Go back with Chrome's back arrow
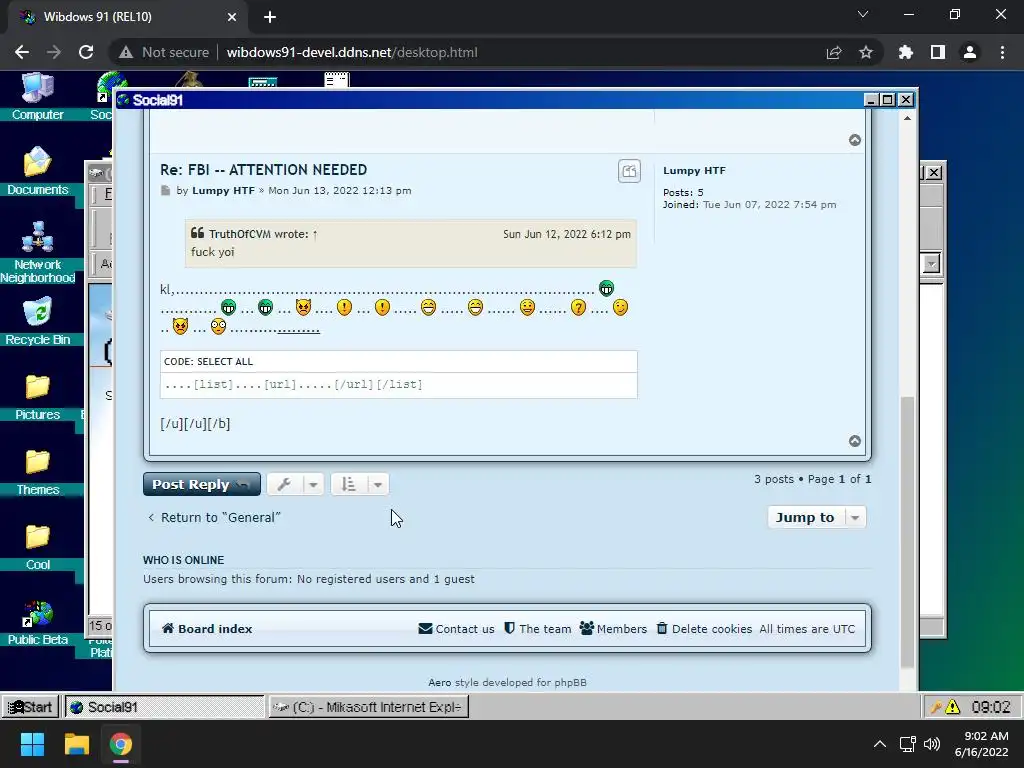The height and width of the screenshot is (768, 1024). coord(22,52)
